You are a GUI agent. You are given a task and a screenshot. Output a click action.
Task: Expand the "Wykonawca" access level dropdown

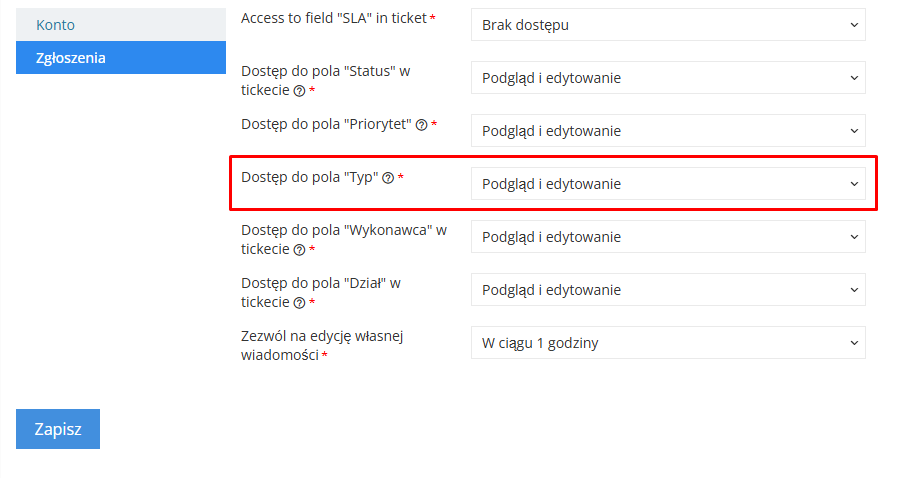[668, 237]
